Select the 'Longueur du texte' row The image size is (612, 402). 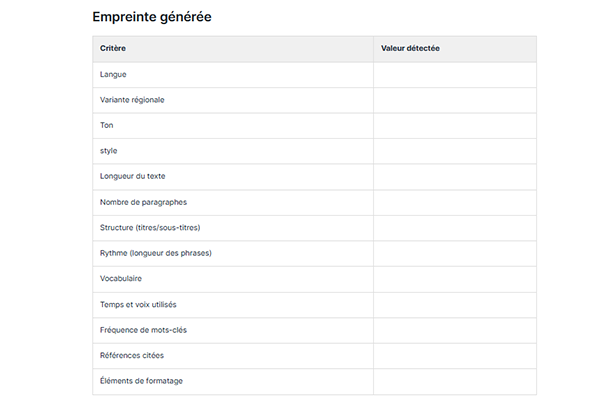click(315, 176)
